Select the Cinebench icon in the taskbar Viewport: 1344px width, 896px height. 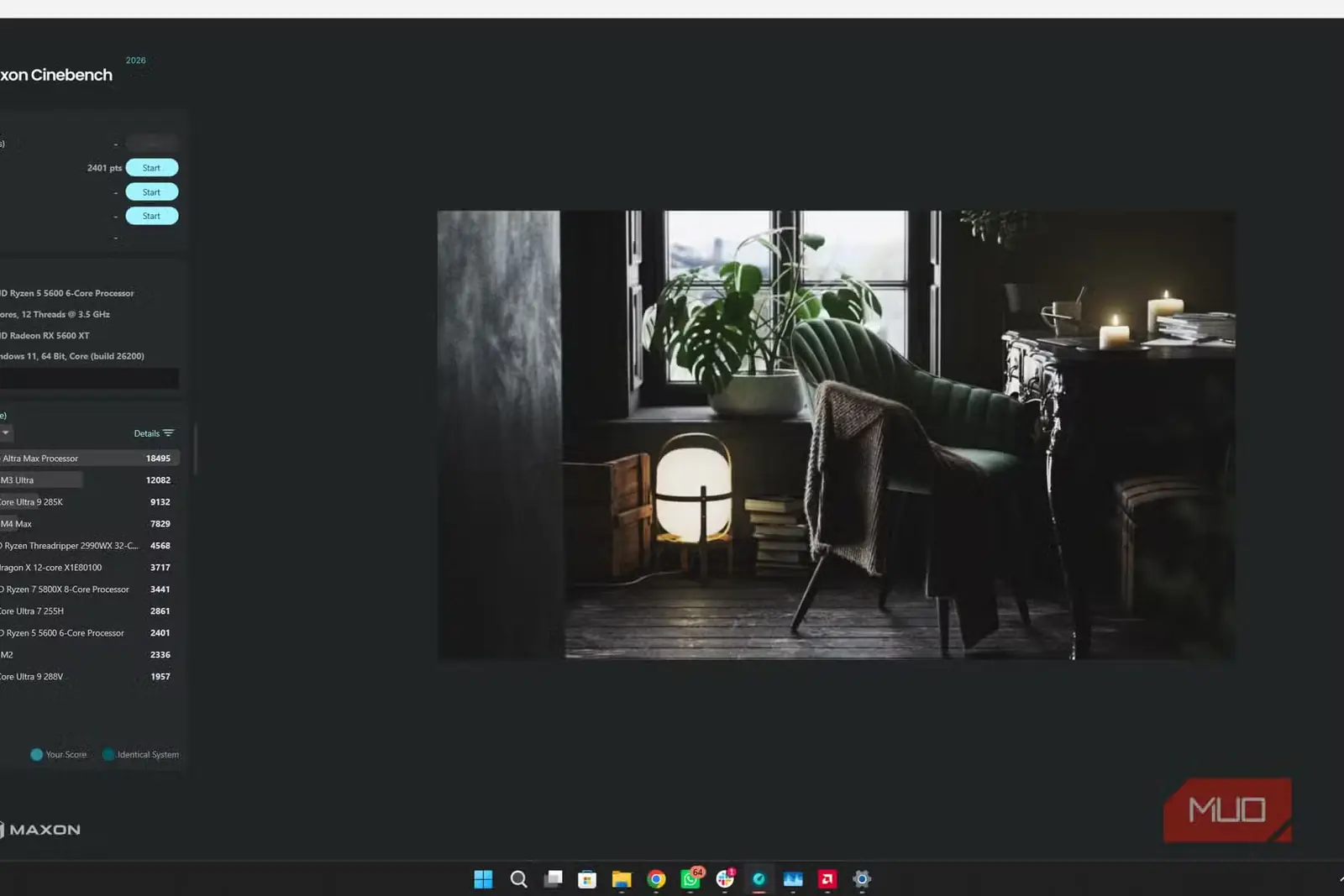tap(759, 879)
